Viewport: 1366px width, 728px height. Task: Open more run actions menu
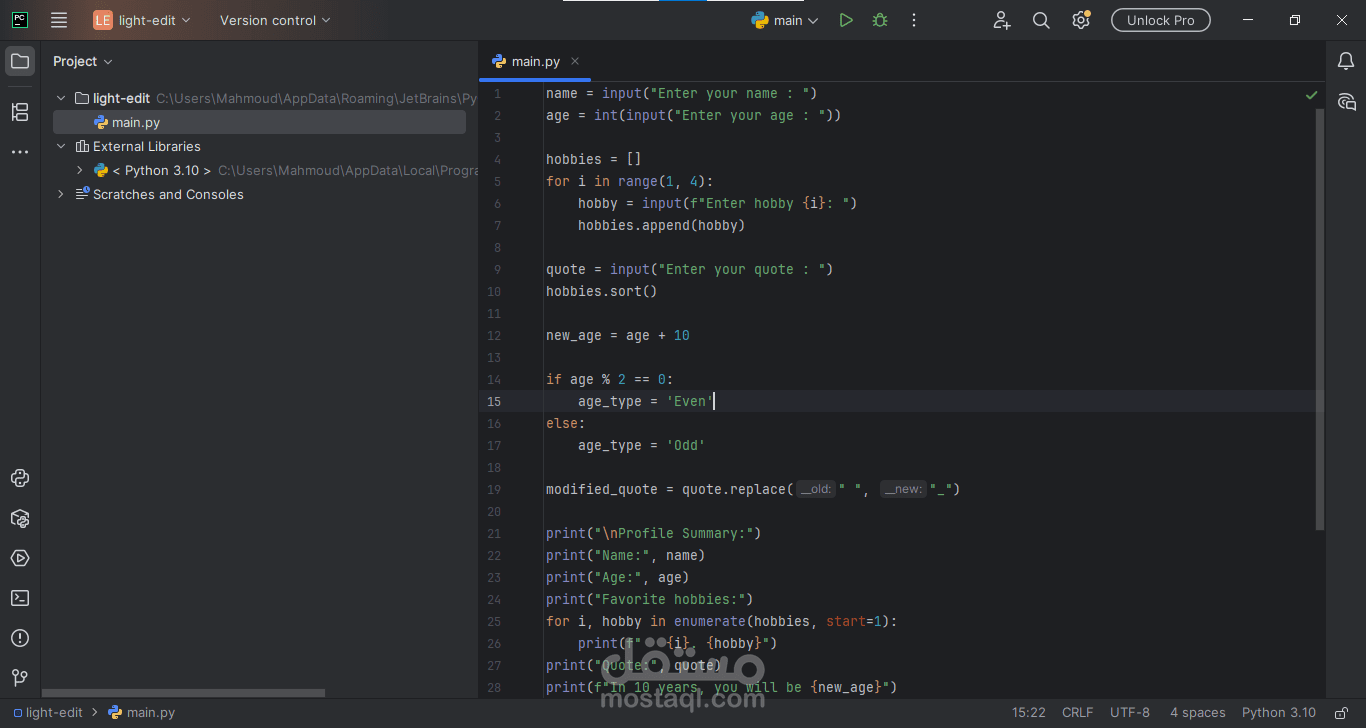(914, 20)
